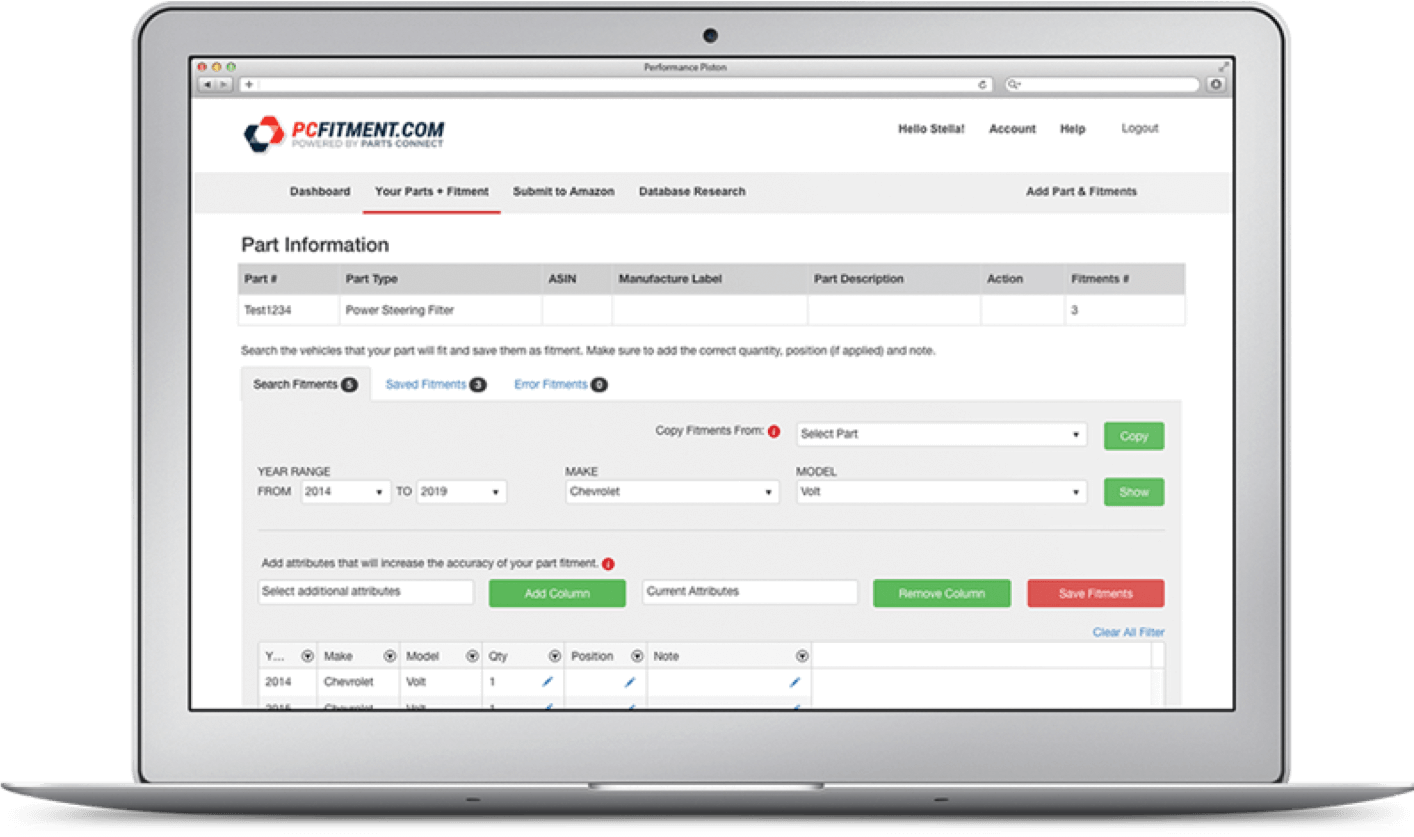Click the PCFitment.com logo
This screenshot has height=837, width=1414.
pos(344,134)
